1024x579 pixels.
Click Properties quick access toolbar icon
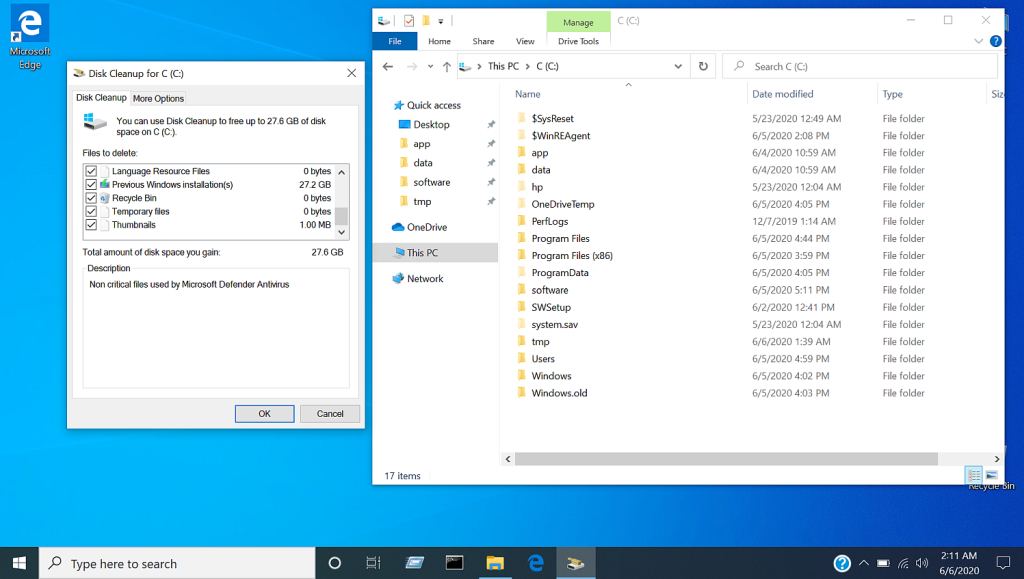click(409, 21)
